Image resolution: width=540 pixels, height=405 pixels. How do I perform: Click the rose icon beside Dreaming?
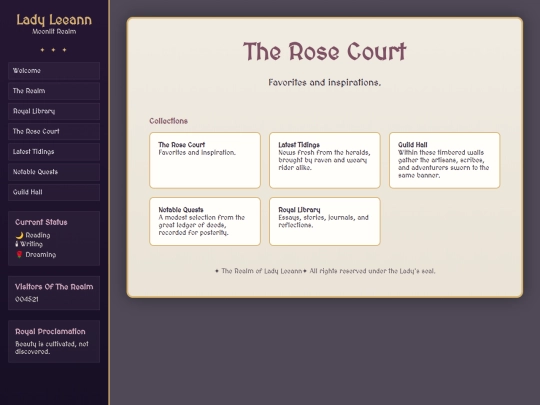(19, 255)
